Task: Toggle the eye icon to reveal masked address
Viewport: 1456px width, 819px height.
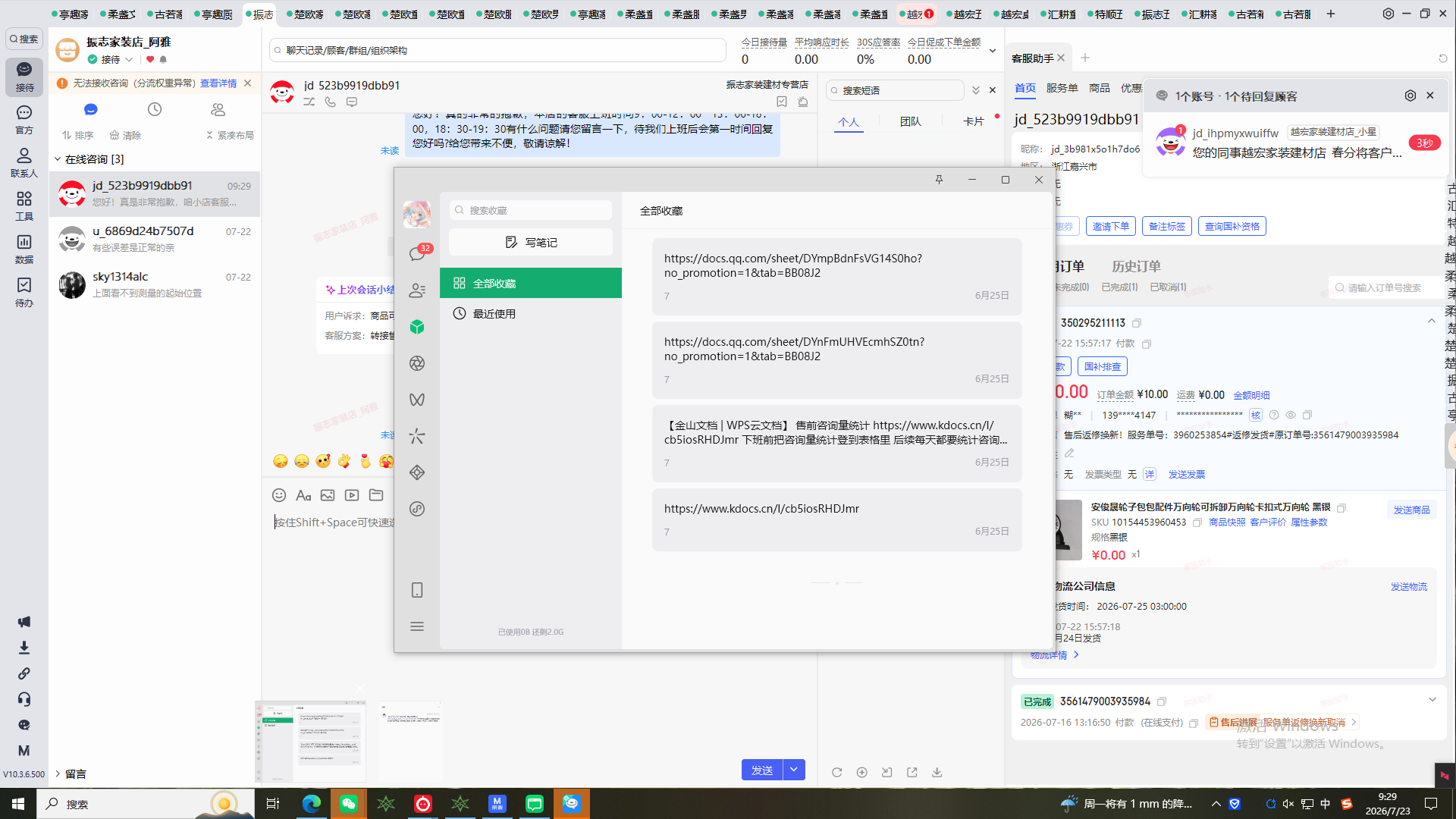Action: (1290, 416)
